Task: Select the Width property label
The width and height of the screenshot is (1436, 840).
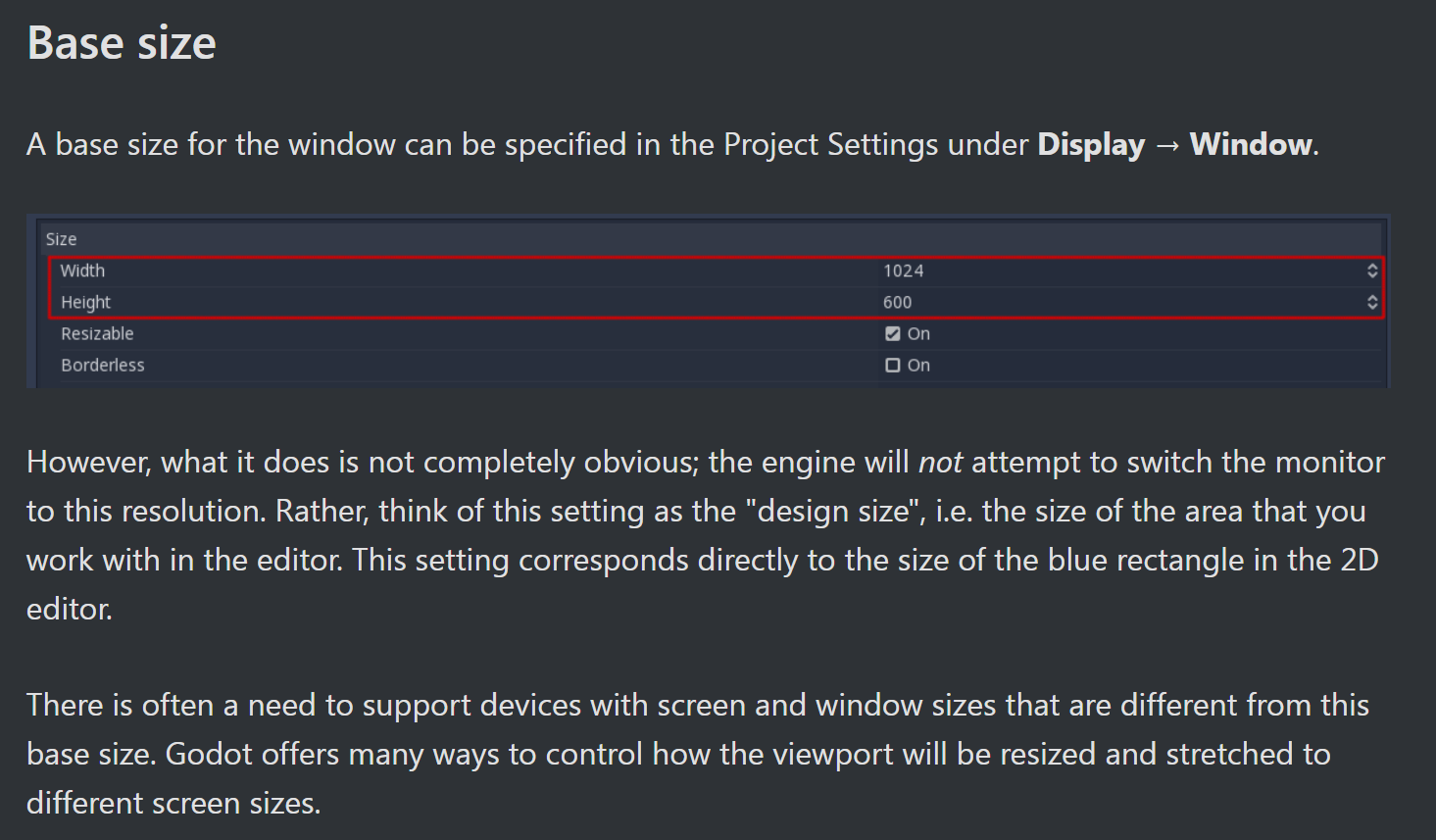Action: click(82, 271)
